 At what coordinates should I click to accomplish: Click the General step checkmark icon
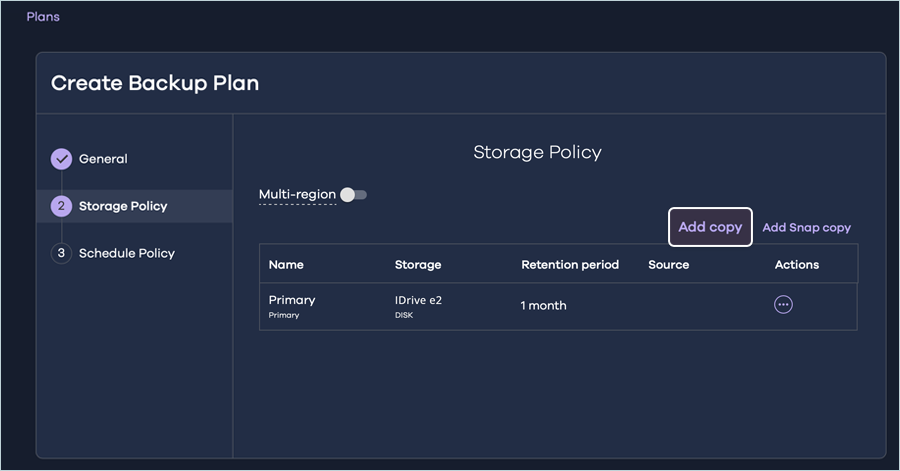(x=61, y=159)
